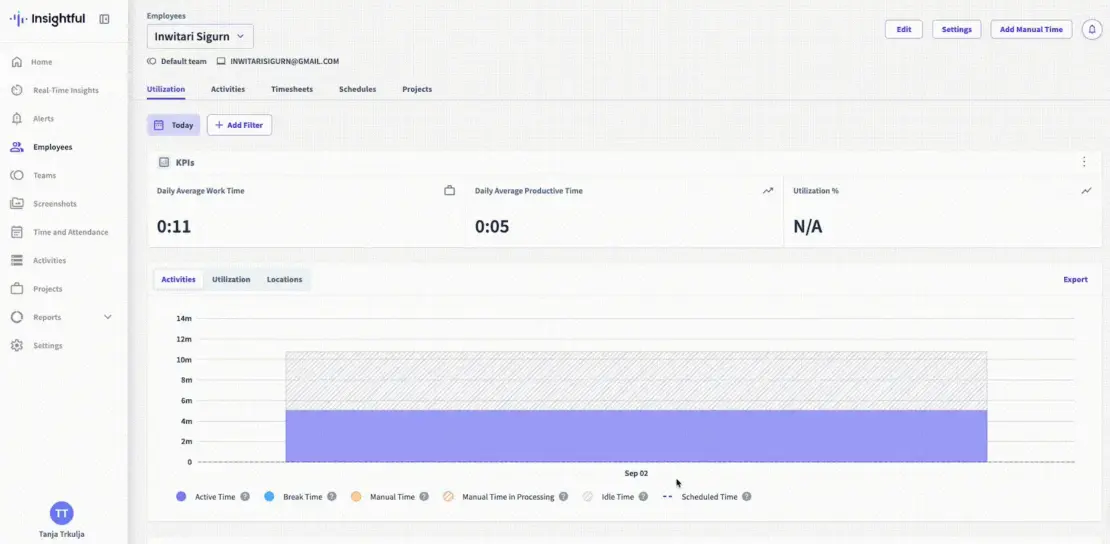Viewport: 1110px width, 544px height.
Task: Click the Activities list icon in sidebar
Action: (x=17, y=261)
